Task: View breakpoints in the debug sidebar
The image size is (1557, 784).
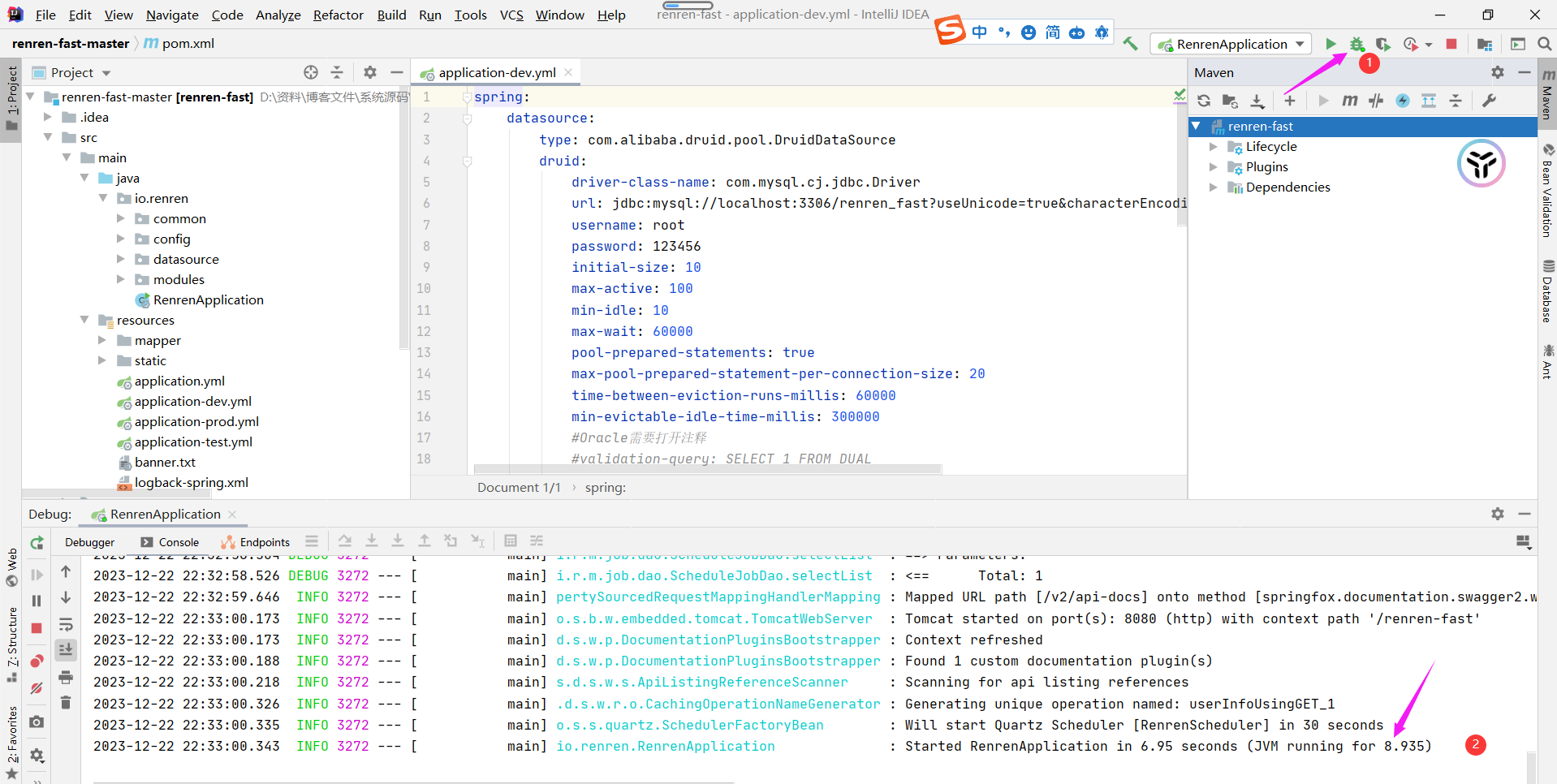Action: [x=37, y=661]
